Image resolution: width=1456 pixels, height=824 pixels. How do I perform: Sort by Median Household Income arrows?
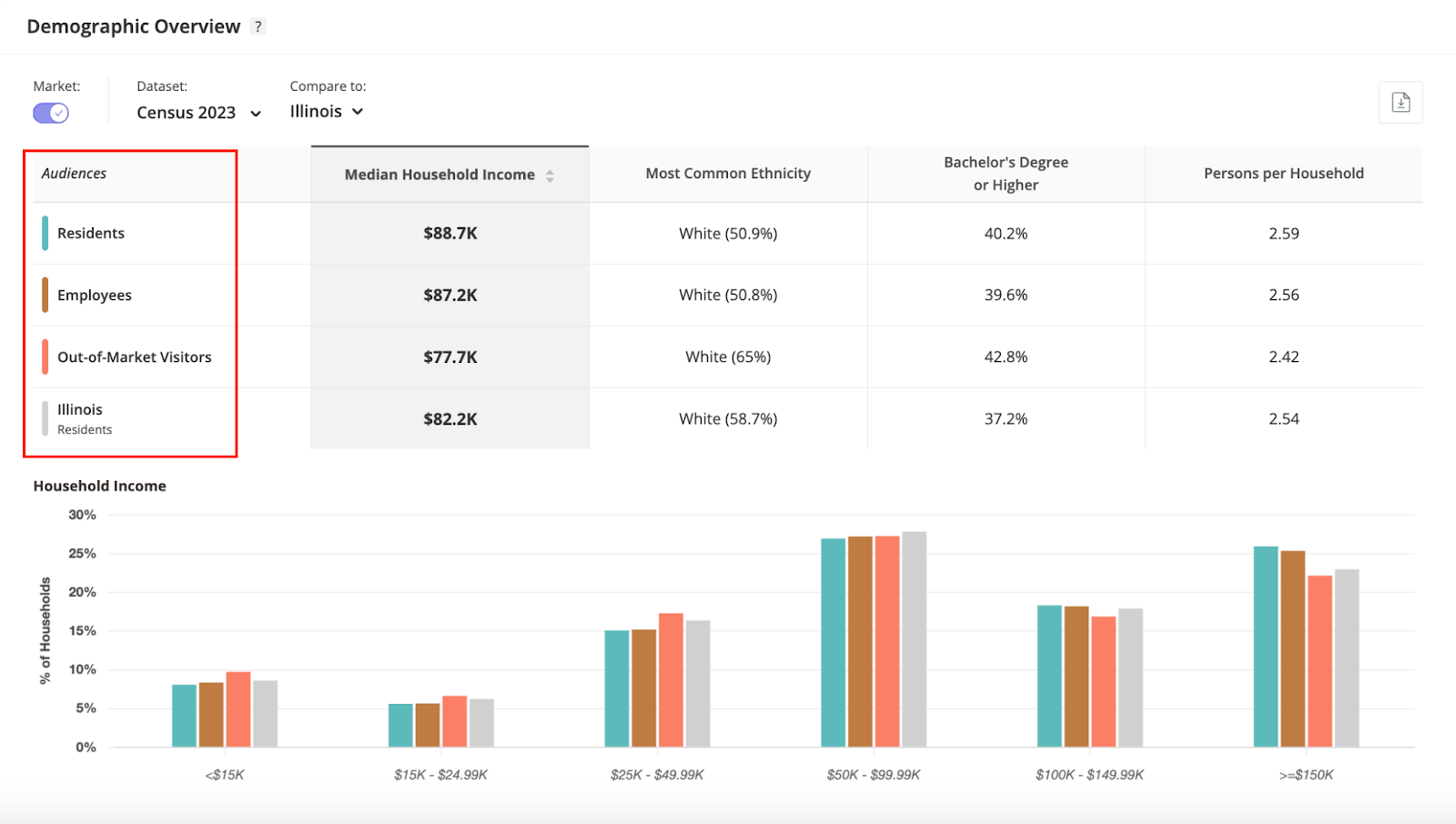550,176
